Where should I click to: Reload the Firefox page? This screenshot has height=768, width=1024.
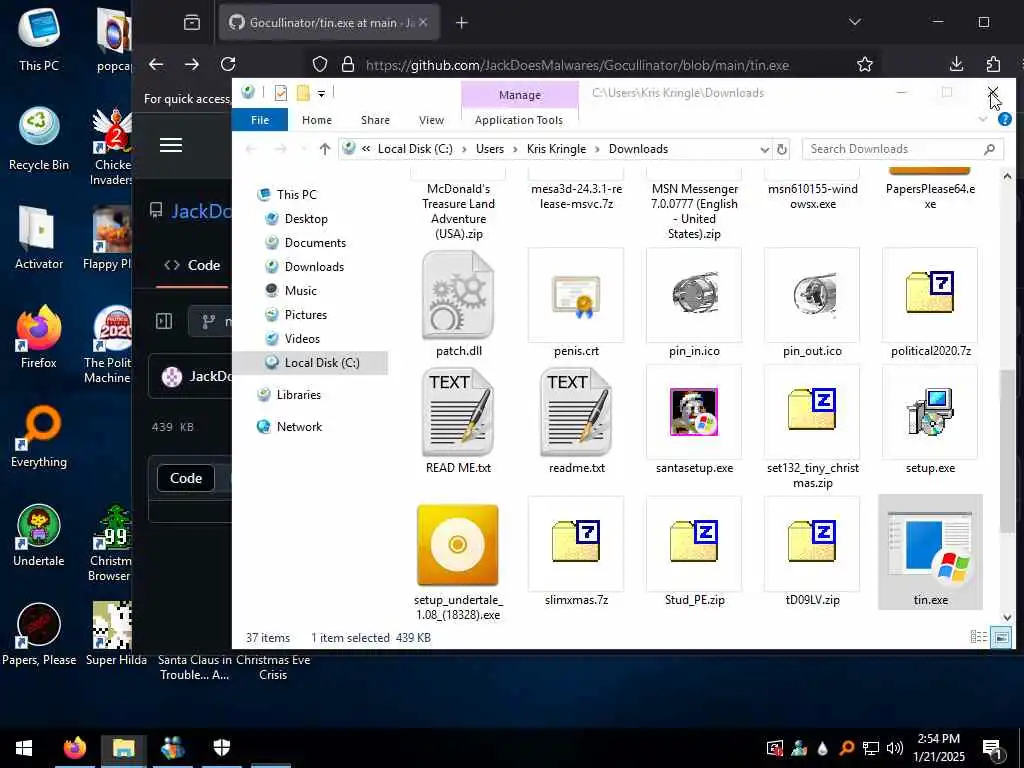[x=228, y=64]
